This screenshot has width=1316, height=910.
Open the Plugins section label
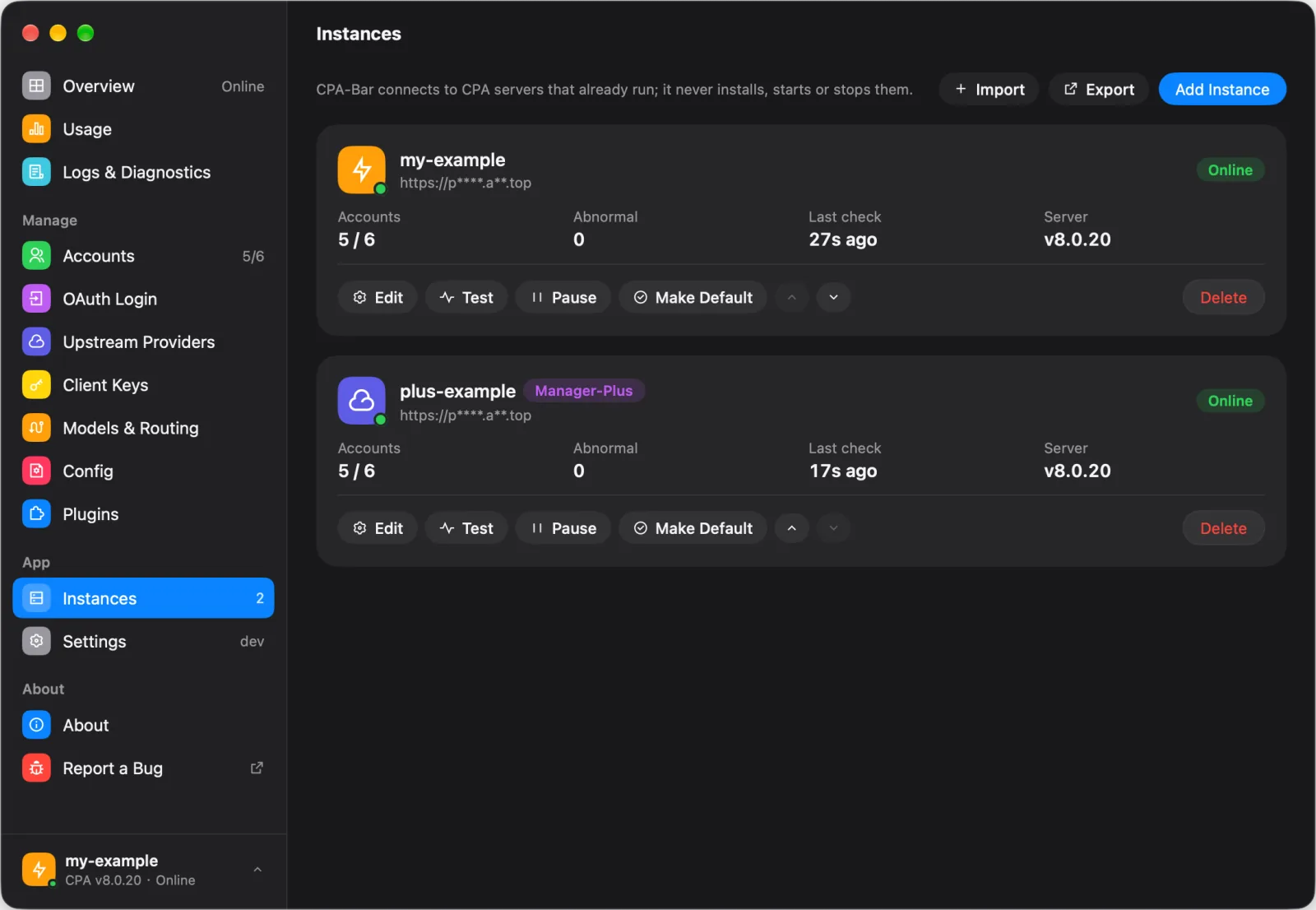click(90, 514)
